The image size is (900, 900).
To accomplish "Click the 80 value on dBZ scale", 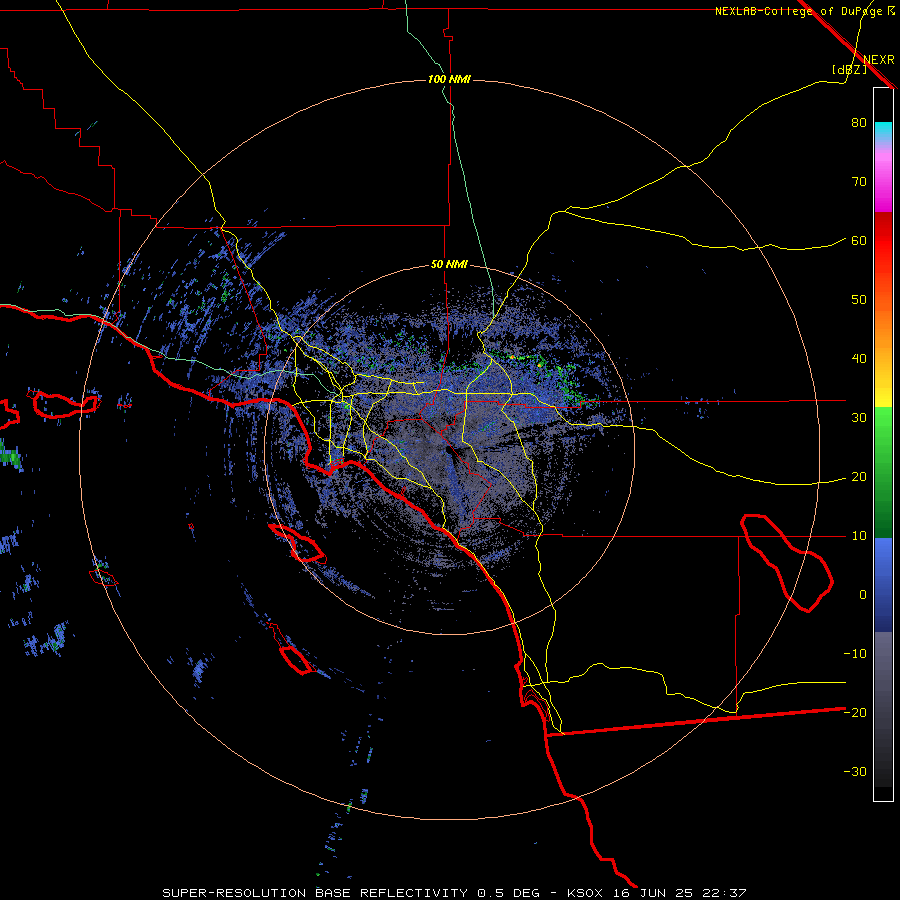I will (x=859, y=123).
